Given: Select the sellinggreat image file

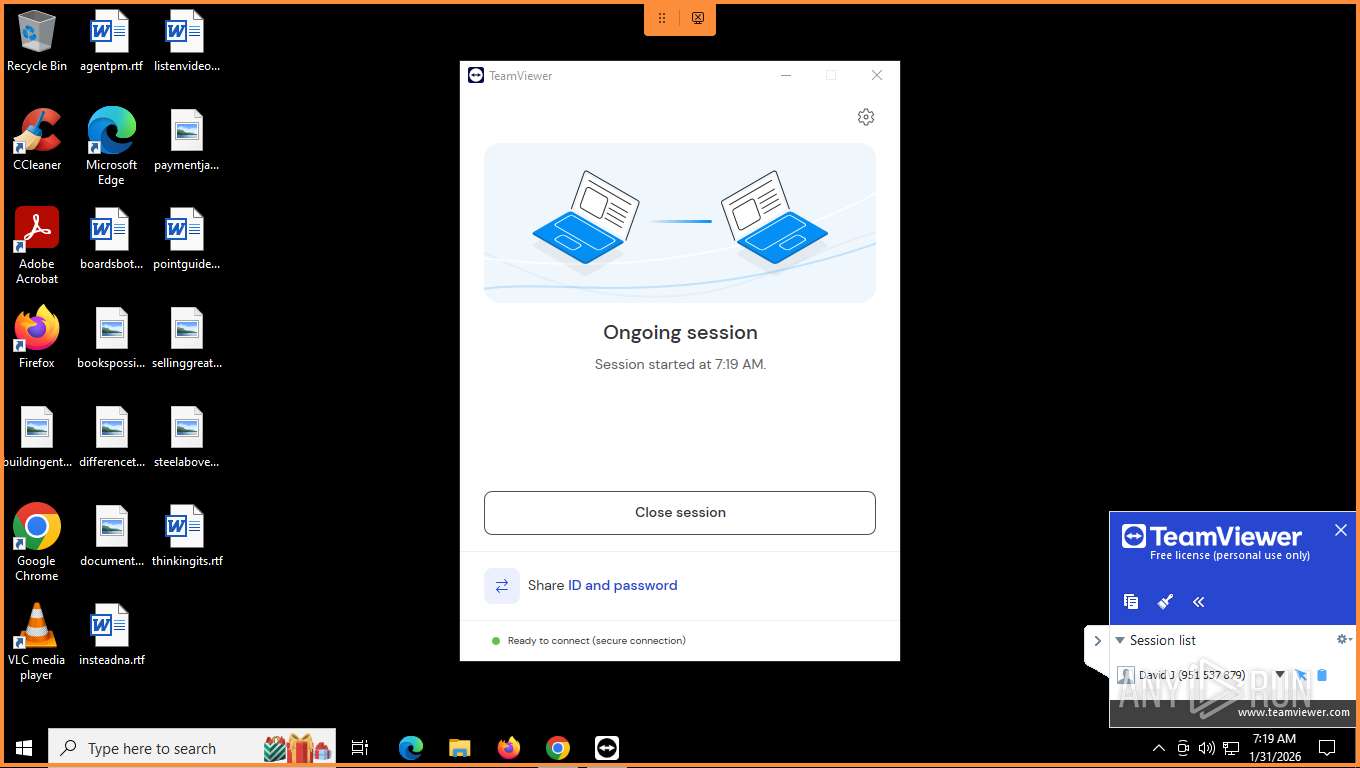Looking at the screenshot, I should tap(187, 338).
